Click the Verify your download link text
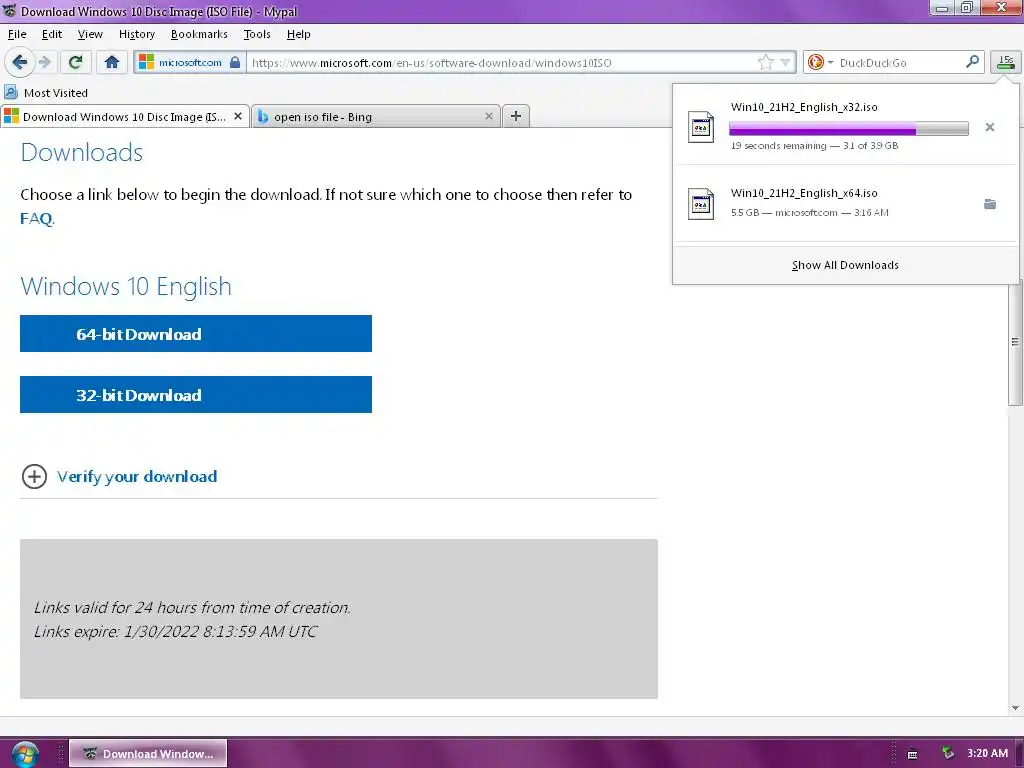This screenshot has width=1024, height=768. (x=137, y=477)
